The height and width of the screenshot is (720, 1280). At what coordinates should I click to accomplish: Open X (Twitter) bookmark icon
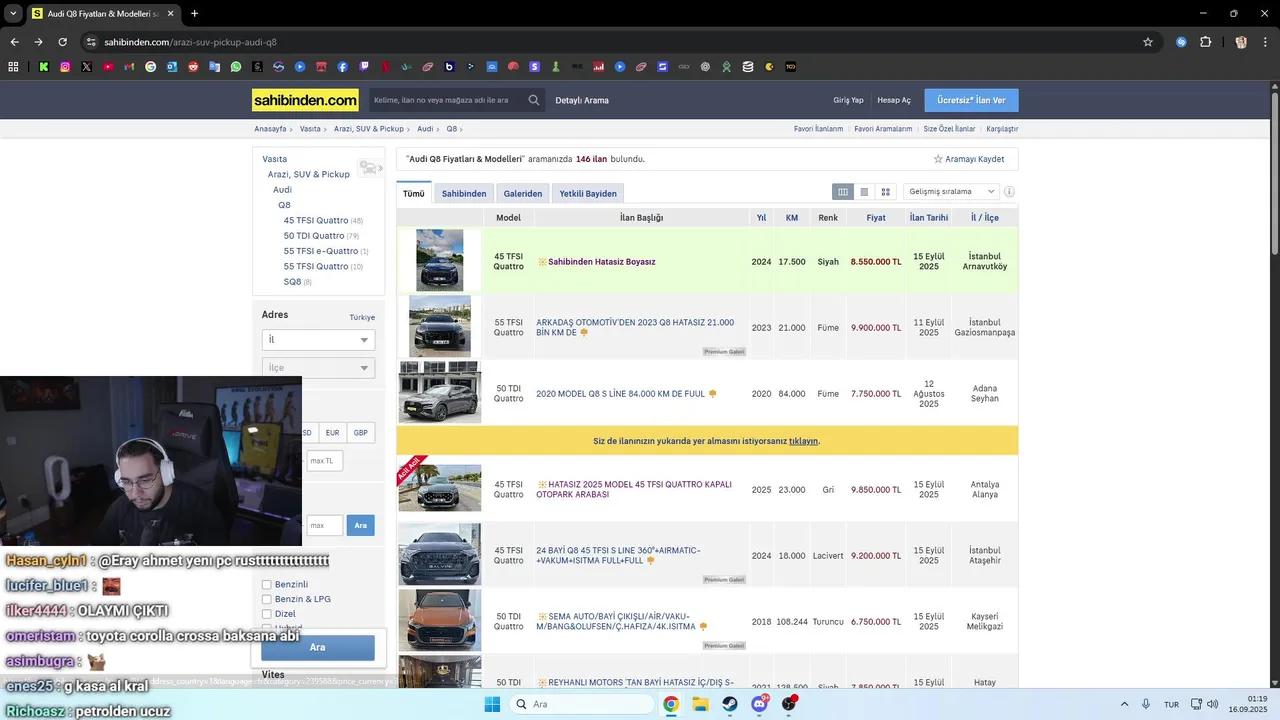click(x=87, y=67)
